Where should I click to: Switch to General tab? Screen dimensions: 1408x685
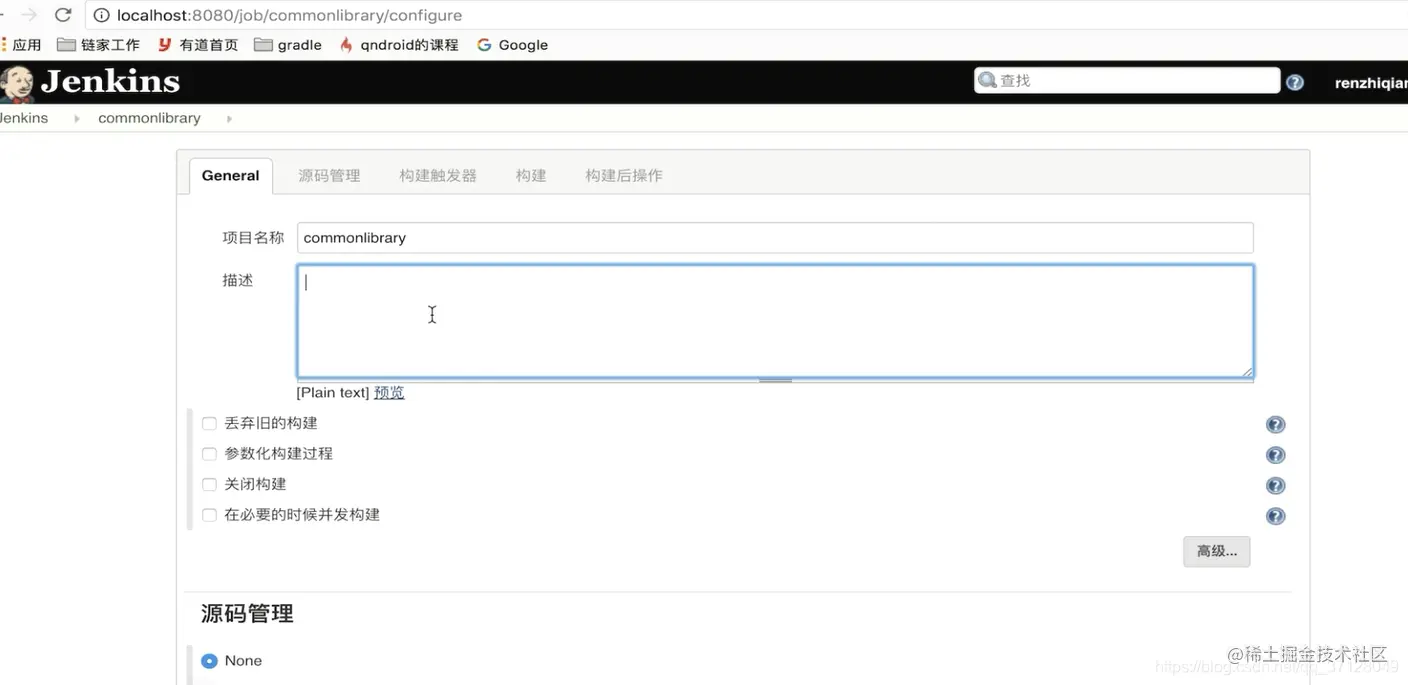230,176
